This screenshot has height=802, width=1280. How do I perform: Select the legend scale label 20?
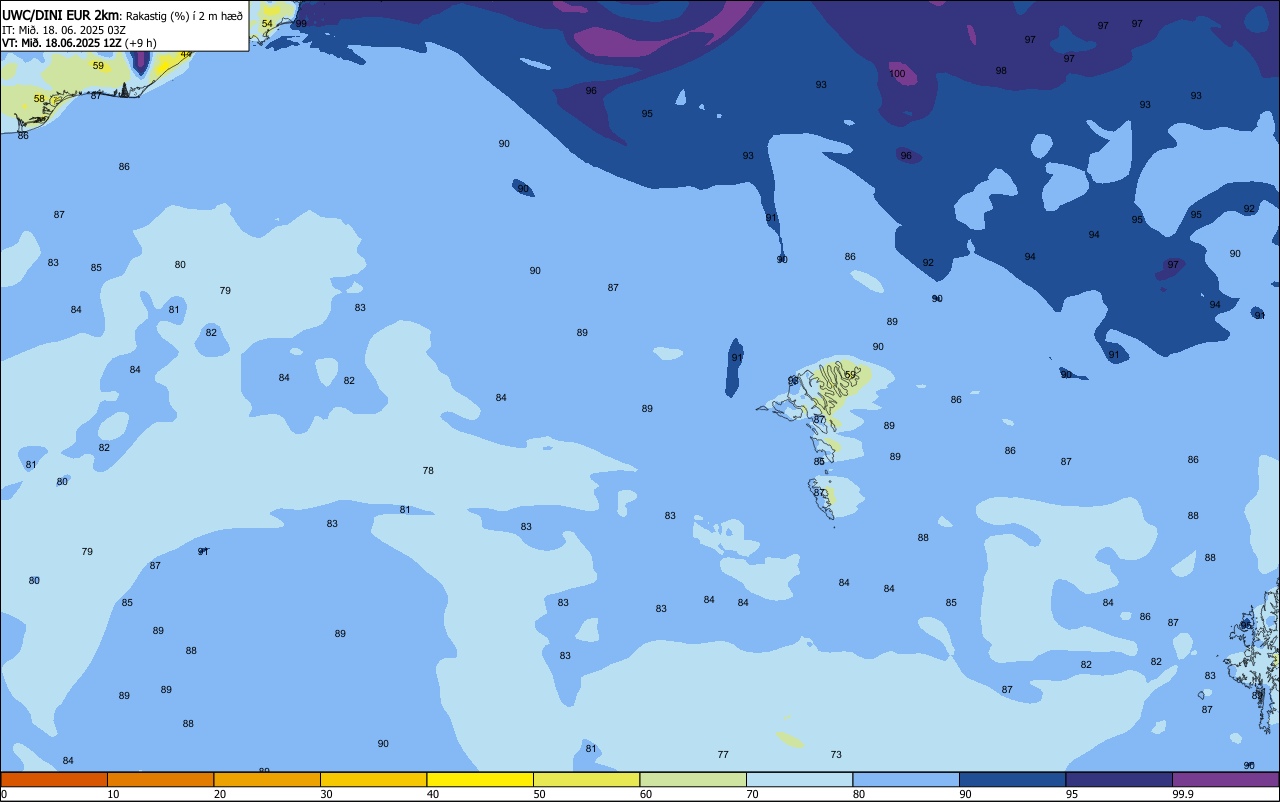pyautogui.click(x=219, y=794)
